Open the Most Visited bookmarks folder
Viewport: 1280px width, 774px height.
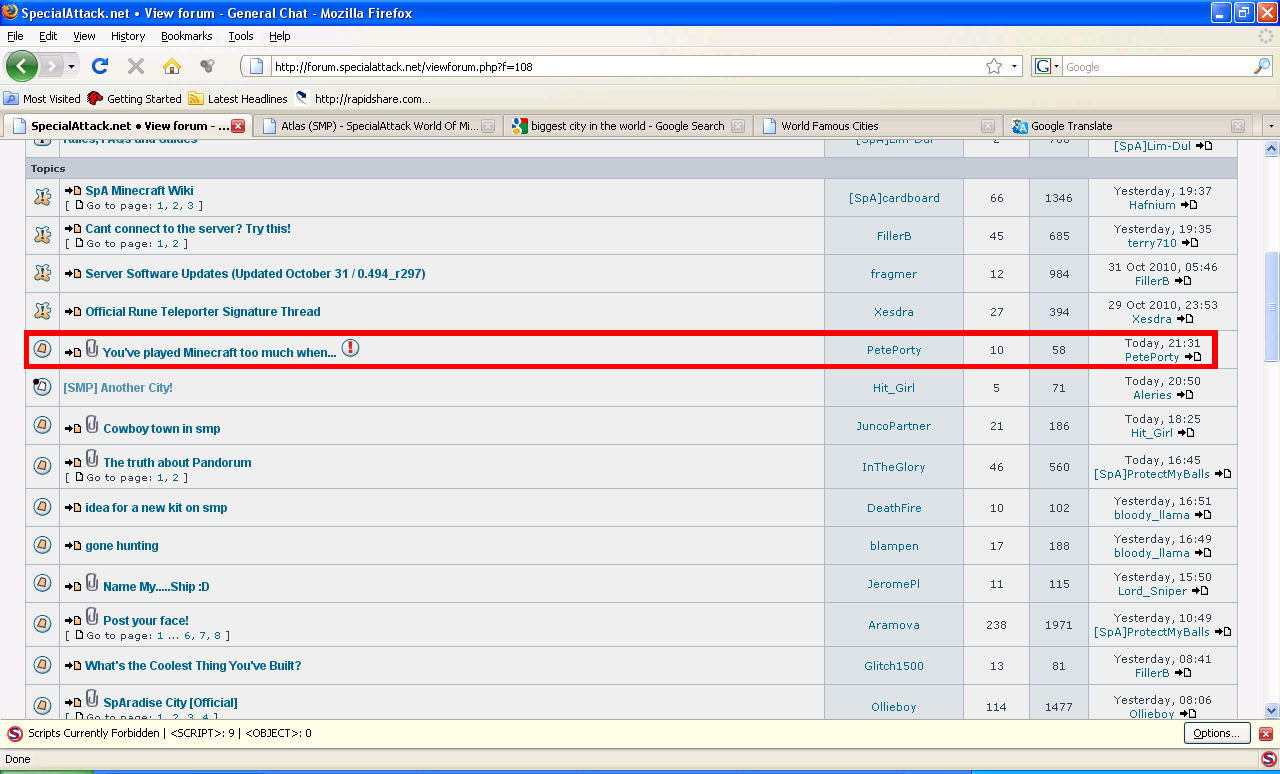[x=42, y=99]
